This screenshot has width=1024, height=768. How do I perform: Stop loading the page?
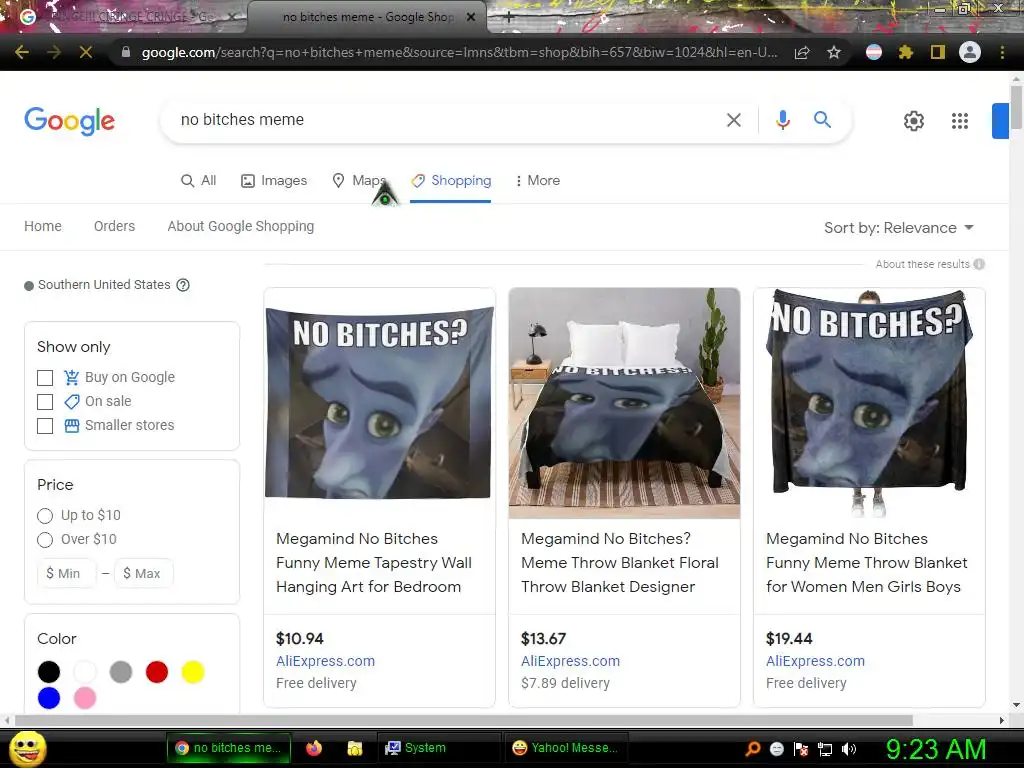[86, 52]
